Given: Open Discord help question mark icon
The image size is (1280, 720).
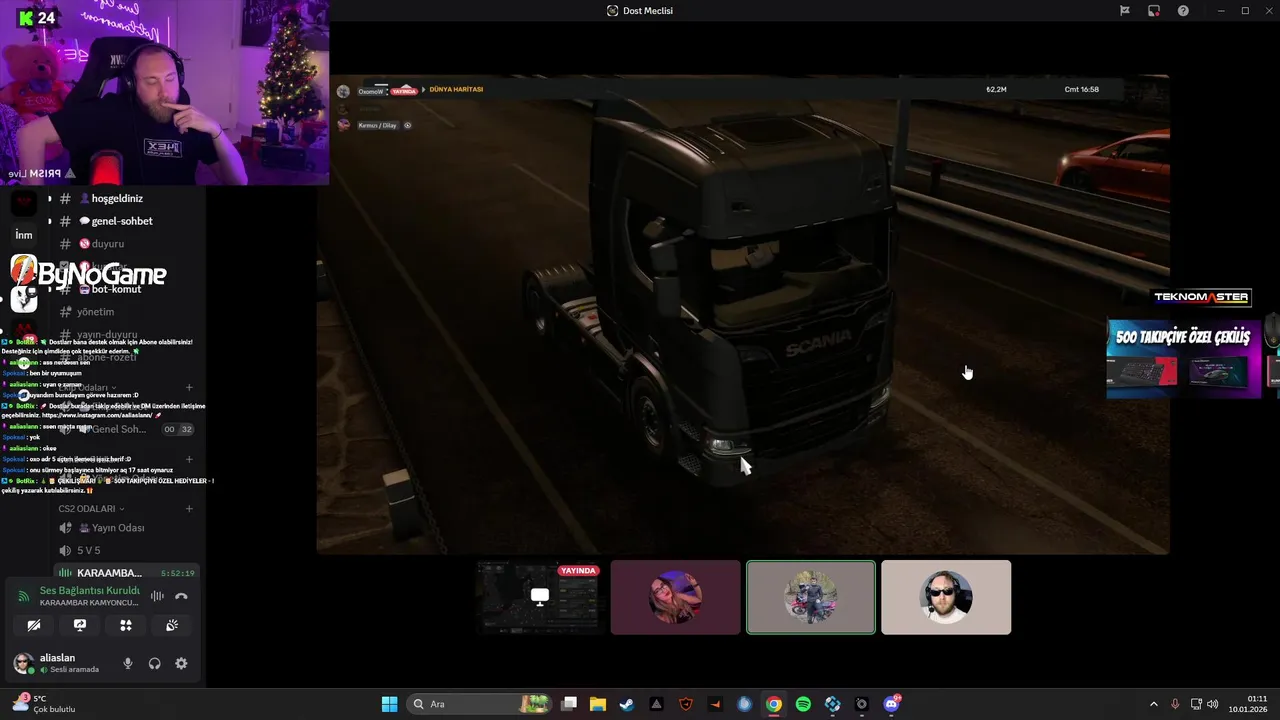Looking at the screenshot, I should click(x=1183, y=11).
